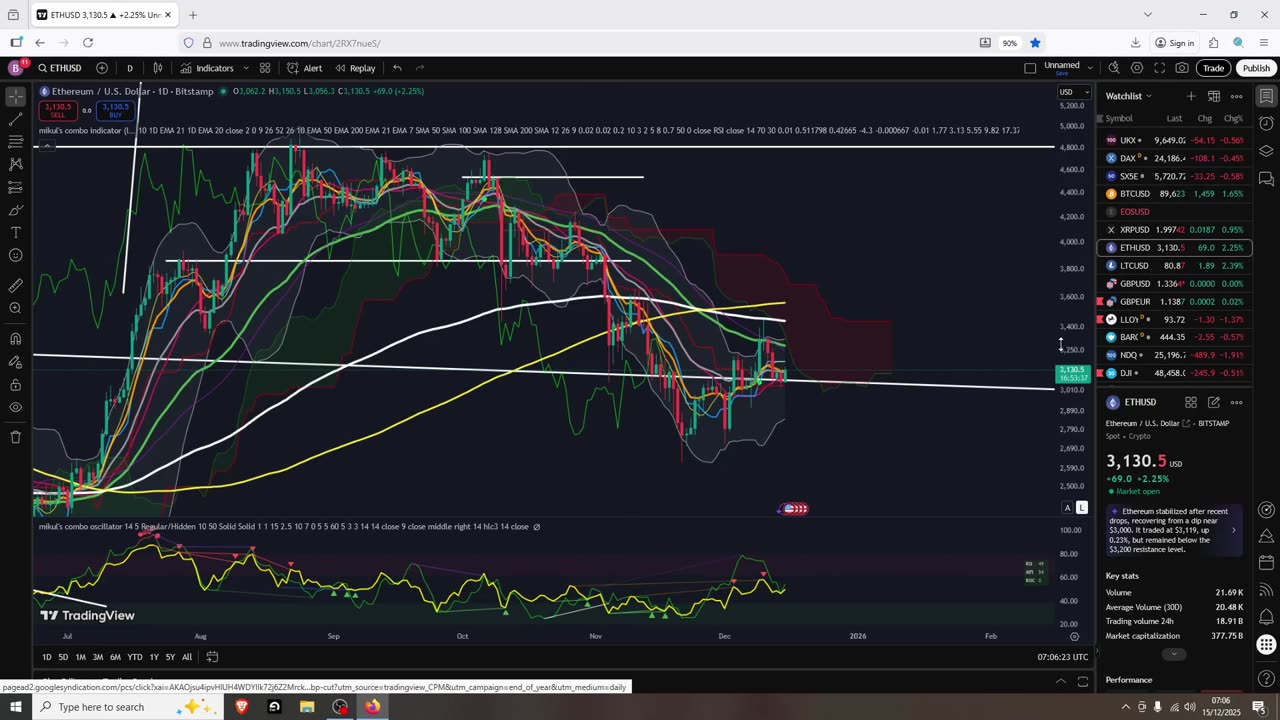
Task: Select the 1M date range tab
Action: pos(80,657)
